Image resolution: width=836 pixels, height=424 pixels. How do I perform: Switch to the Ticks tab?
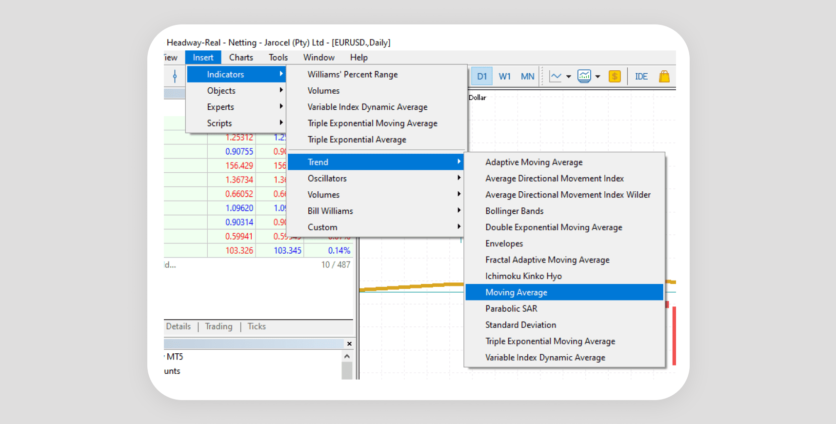point(256,326)
